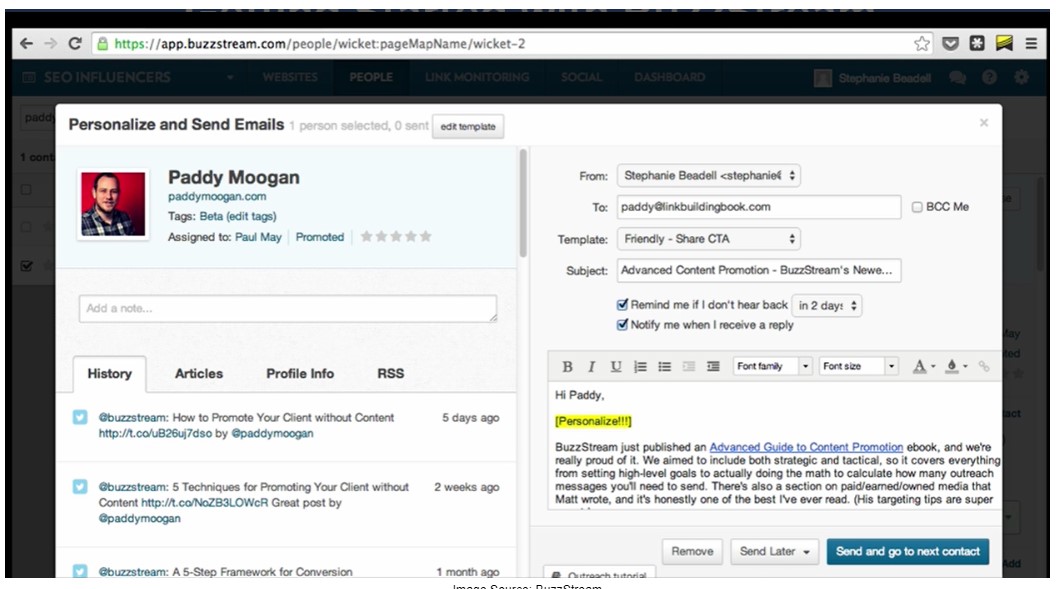Open 'Advanced Guide to Content Promotion' link
Screen dimensions: 1056x589
pyautogui.click(x=806, y=447)
